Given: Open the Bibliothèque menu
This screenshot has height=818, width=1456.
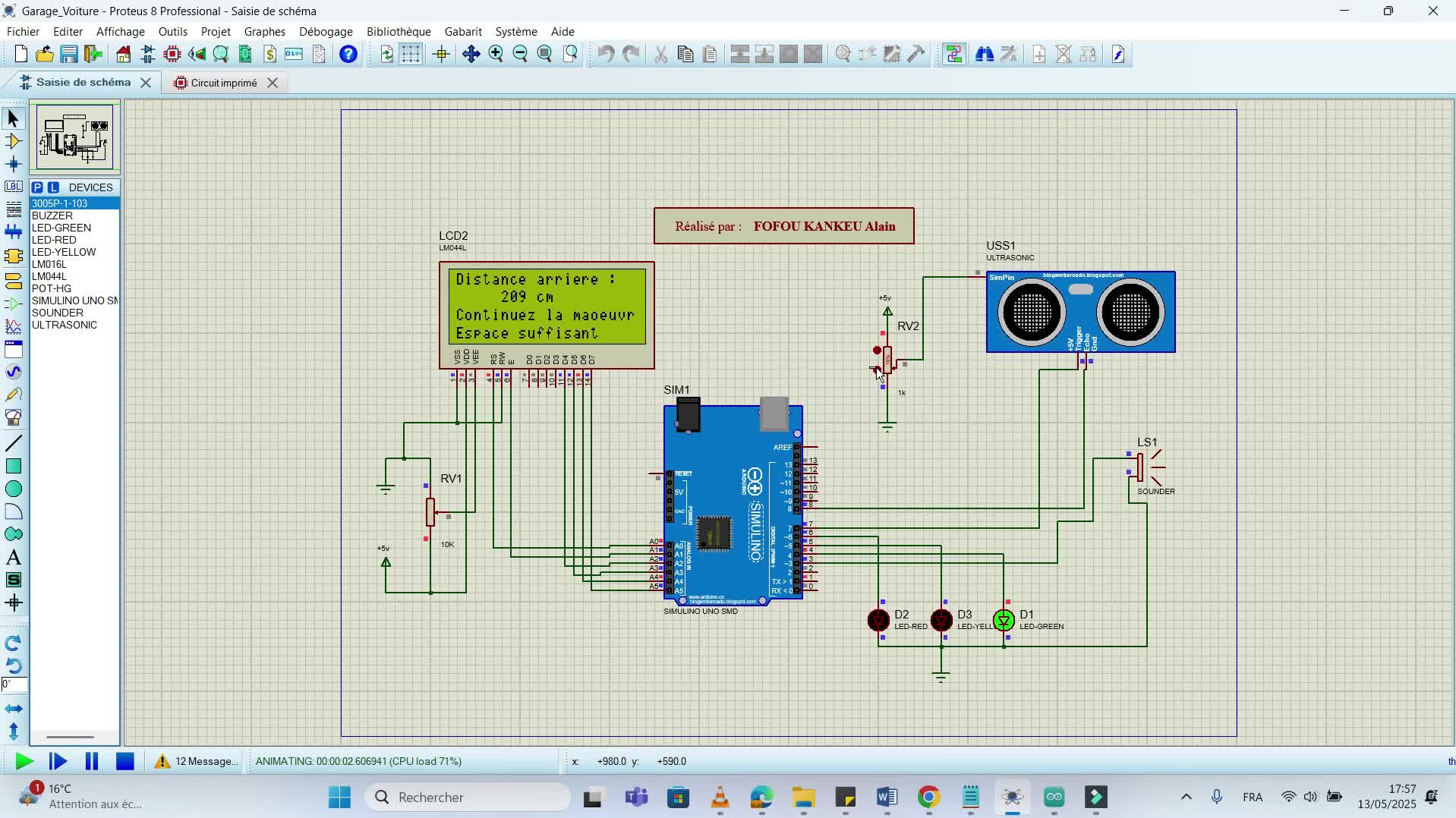Looking at the screenshot, I should (x=399, y=31).
